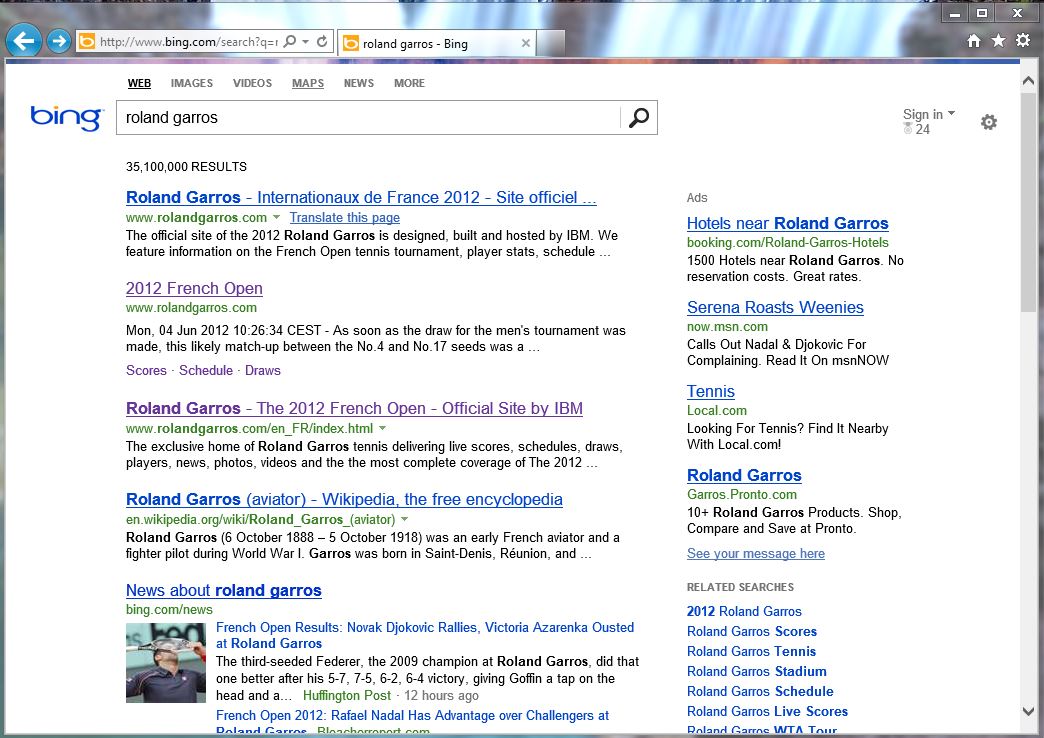Select Roland Garros Schedule related search
Screen dimensions: 1044x738
760,691
